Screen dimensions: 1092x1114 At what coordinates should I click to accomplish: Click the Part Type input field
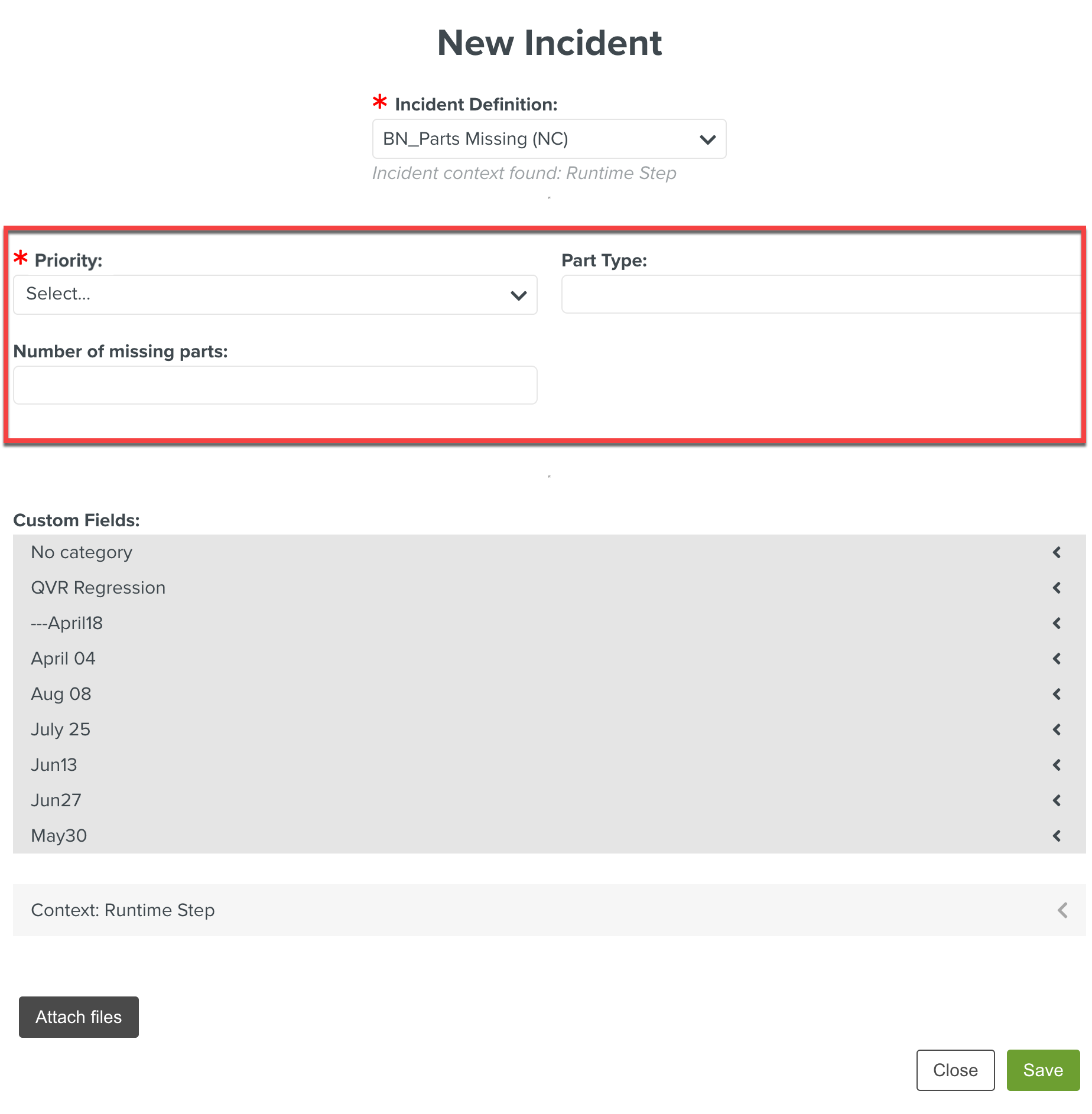(x=822, y=294)
